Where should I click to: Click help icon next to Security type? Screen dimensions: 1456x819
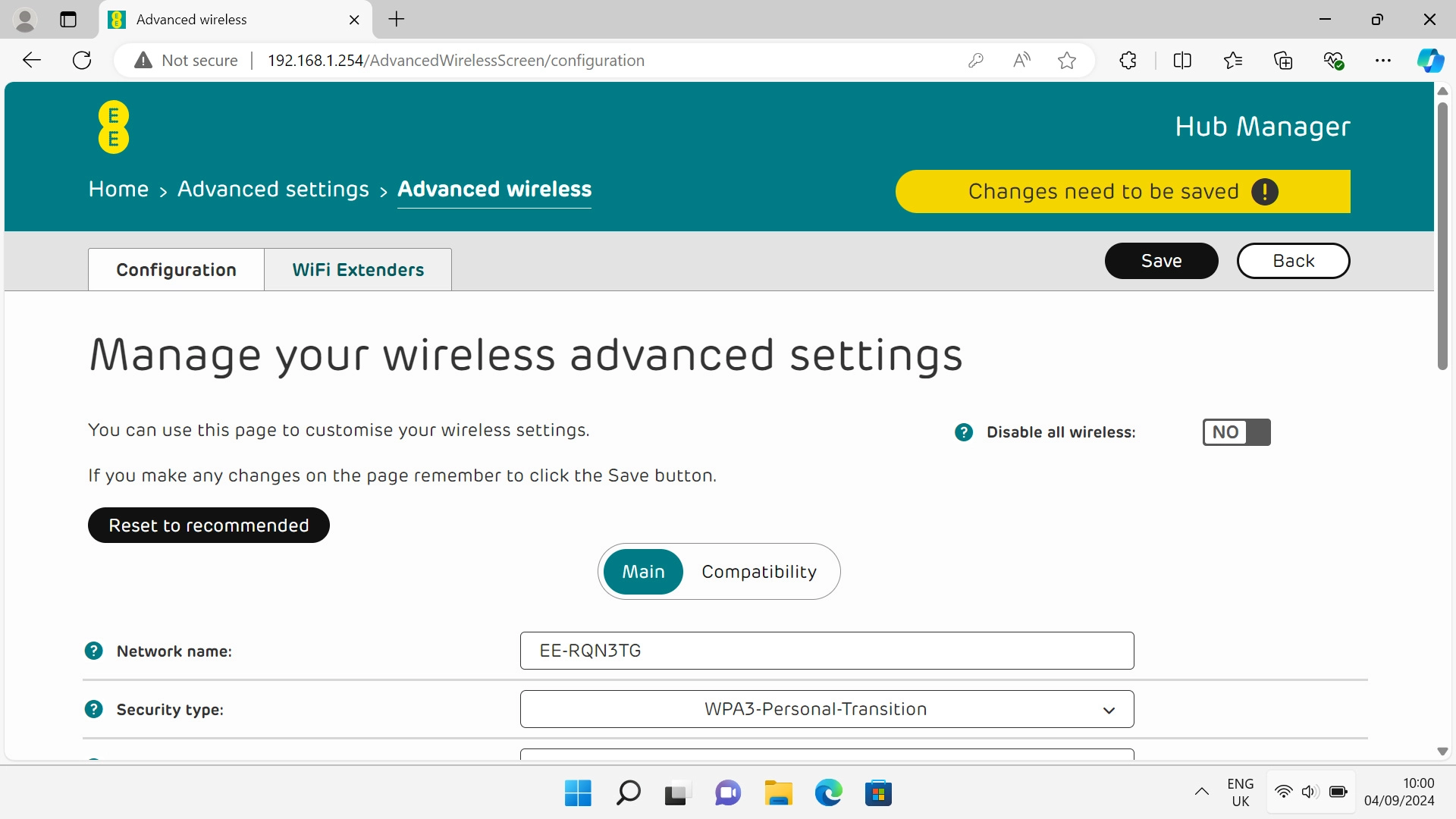(93, 709)
